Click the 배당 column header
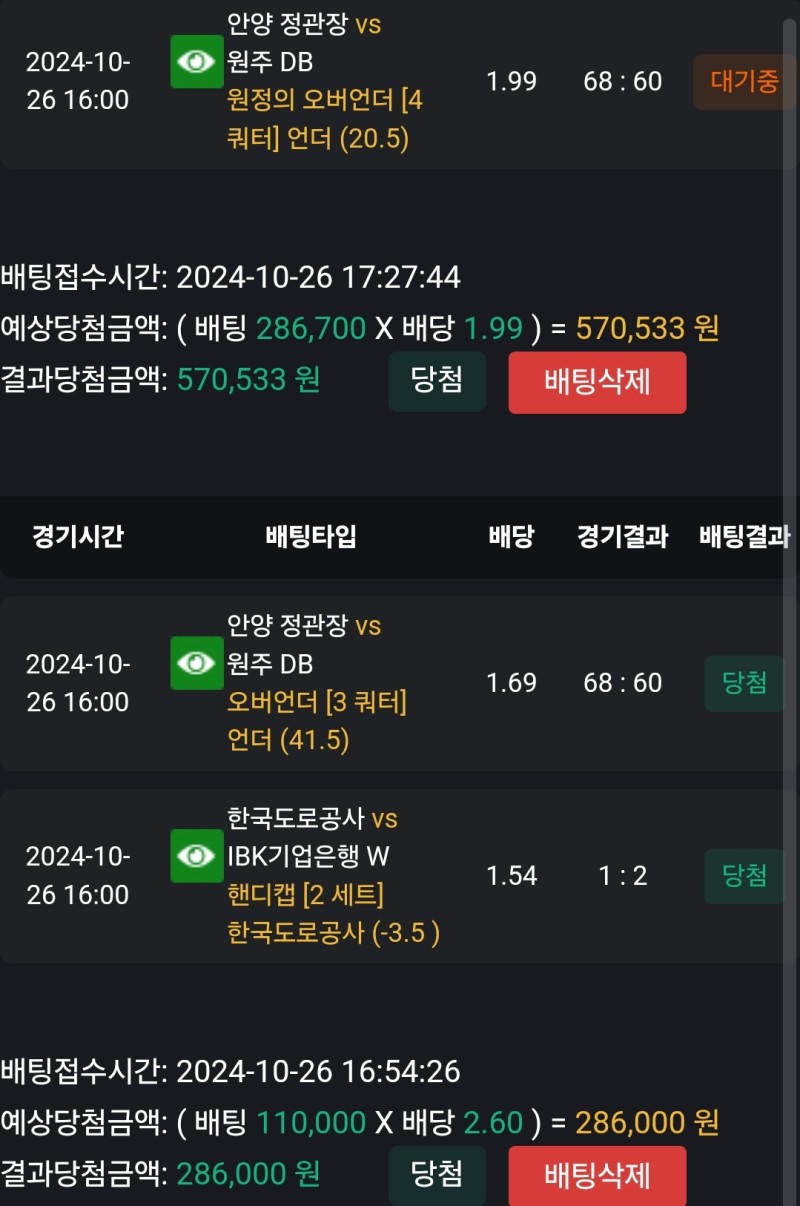The height and width of the screenshot is (1206, 800). (x=511, y=537)
